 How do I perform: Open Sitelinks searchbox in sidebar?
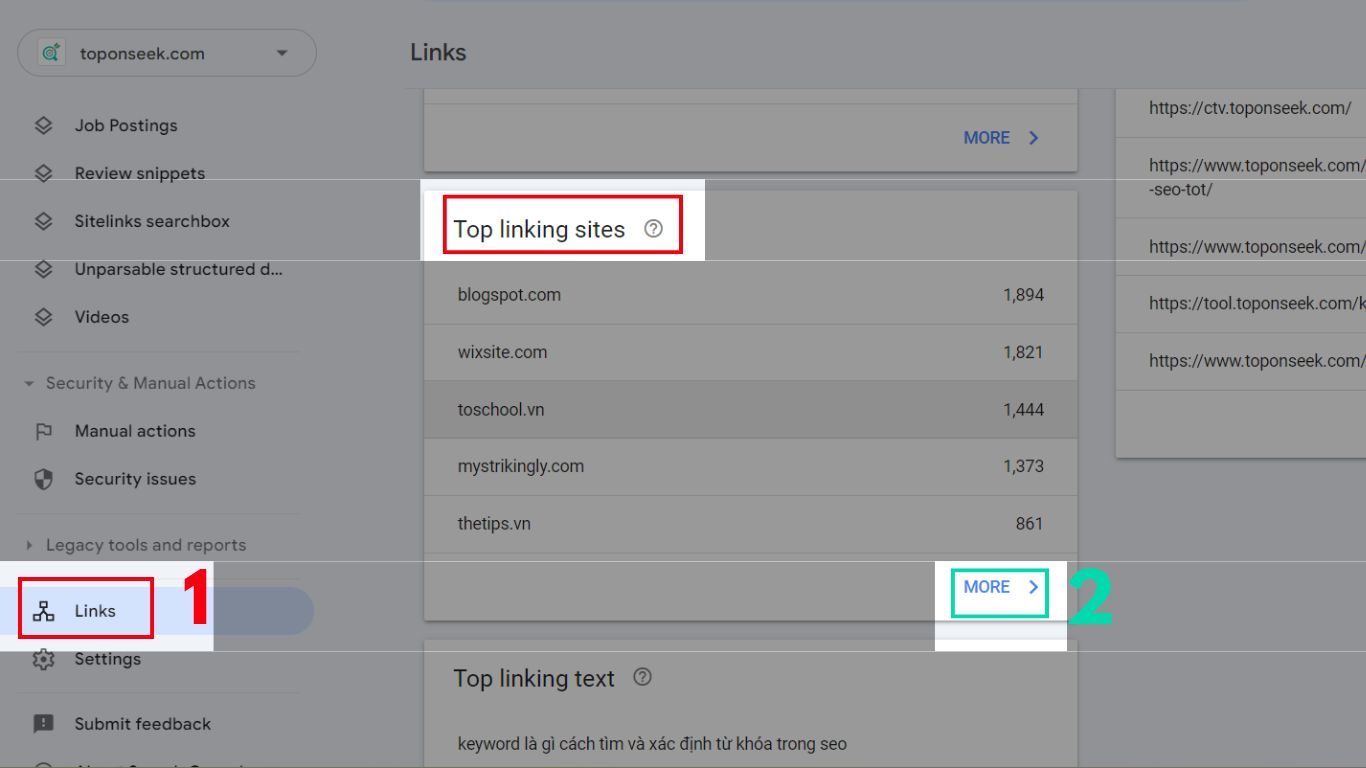click(152, 222)
